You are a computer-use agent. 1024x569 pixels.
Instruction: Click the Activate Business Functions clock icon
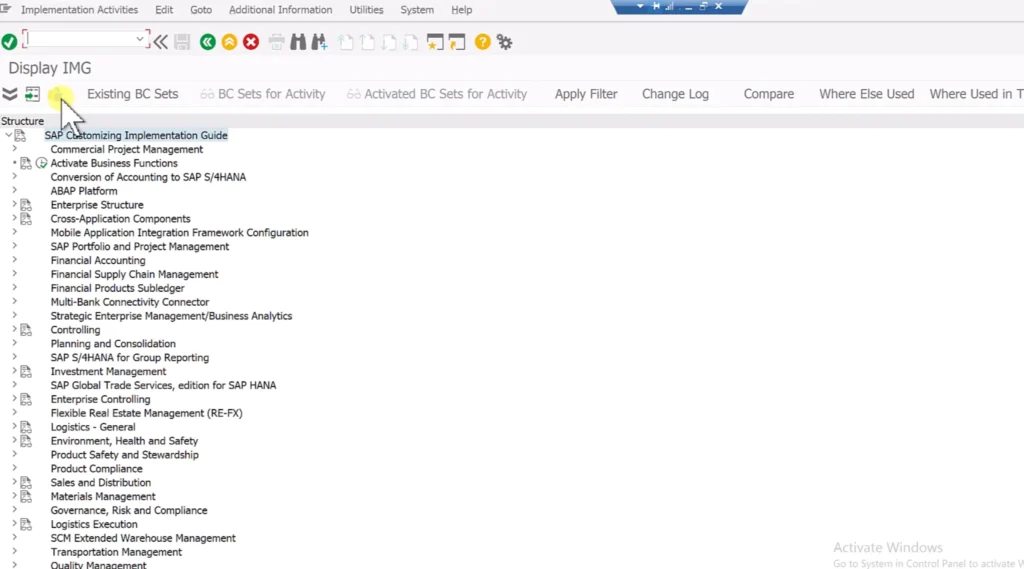tap(42, 163)
